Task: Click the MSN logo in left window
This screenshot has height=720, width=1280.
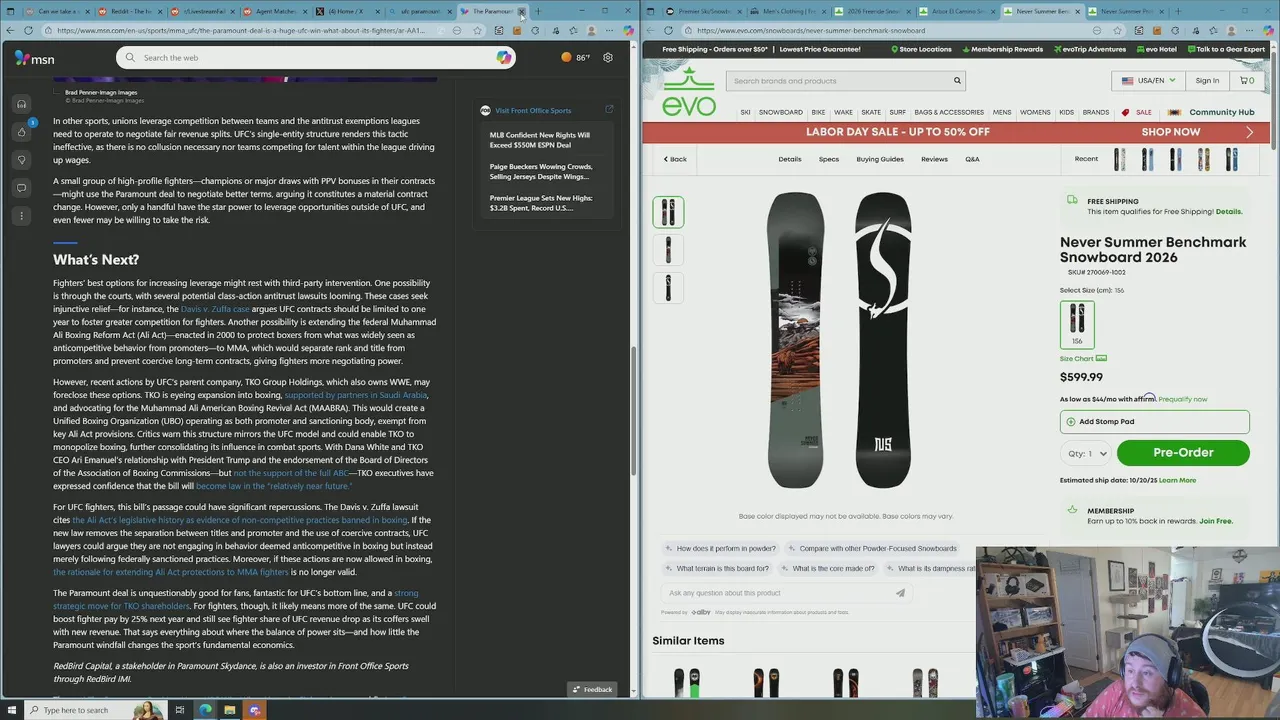Action: tap(34, 58)
